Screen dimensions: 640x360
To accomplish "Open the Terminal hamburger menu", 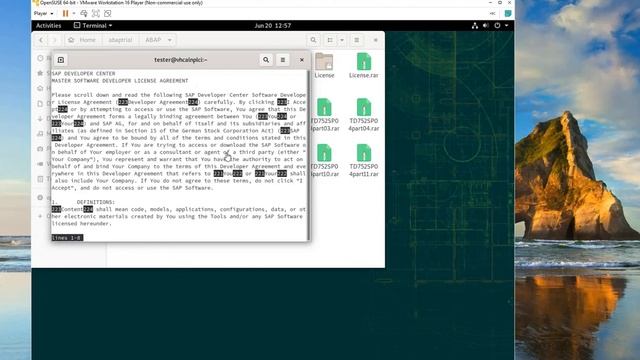I will (282, 60).
